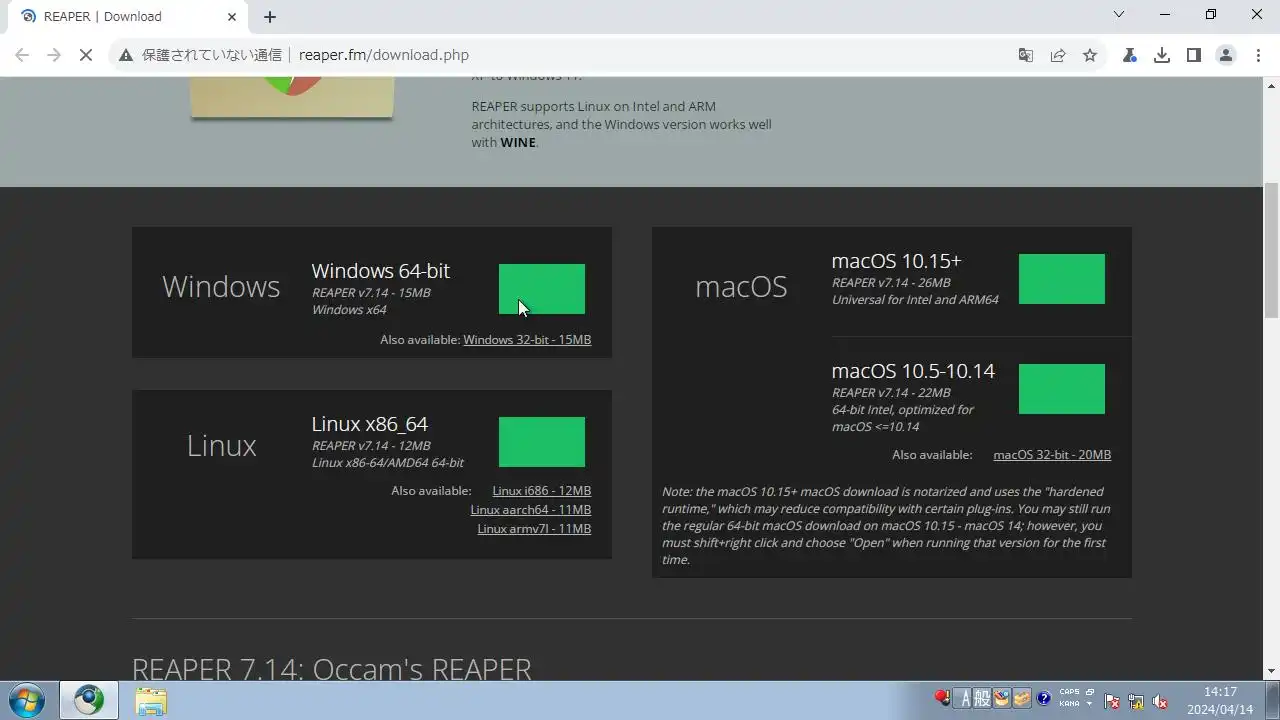
Task: Click the large 'Linux' platform label
Action: click(x=221, y=445)
